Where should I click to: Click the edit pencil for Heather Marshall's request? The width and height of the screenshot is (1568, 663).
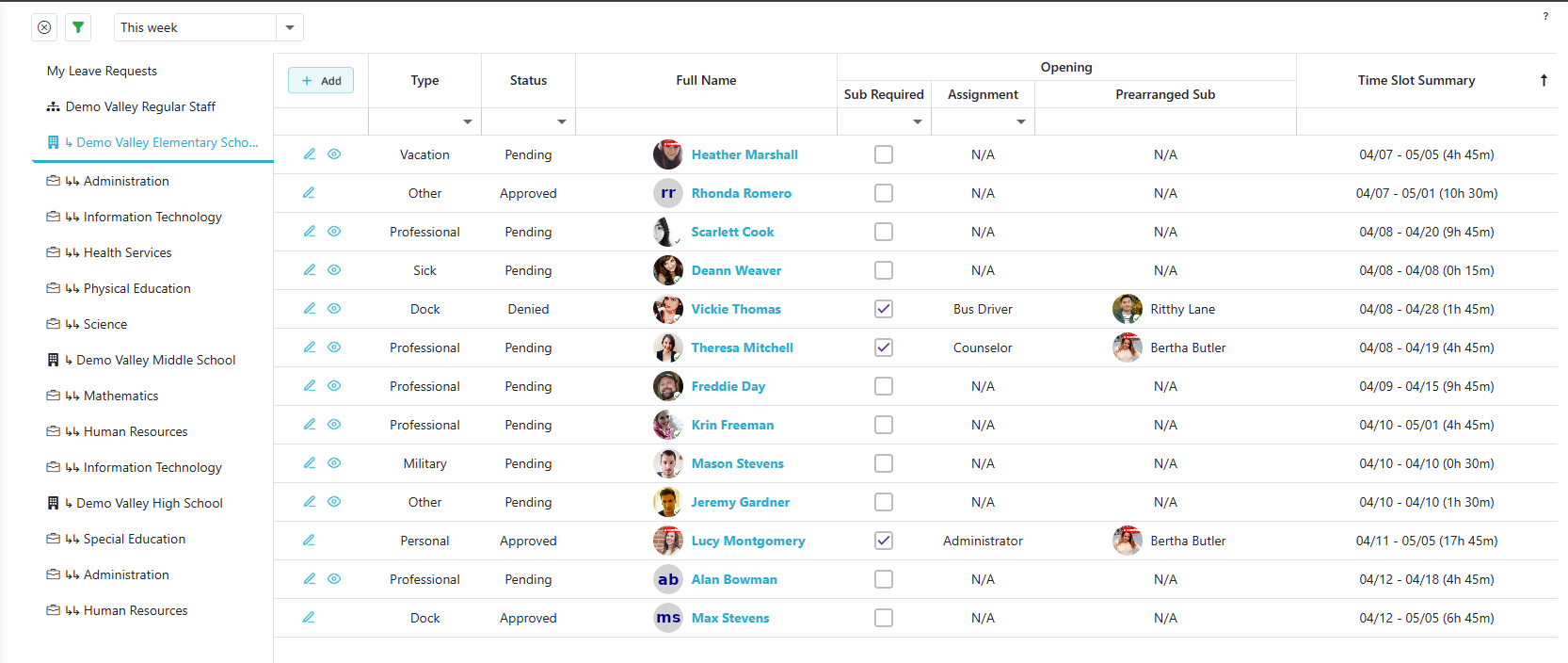click(309, 154)
